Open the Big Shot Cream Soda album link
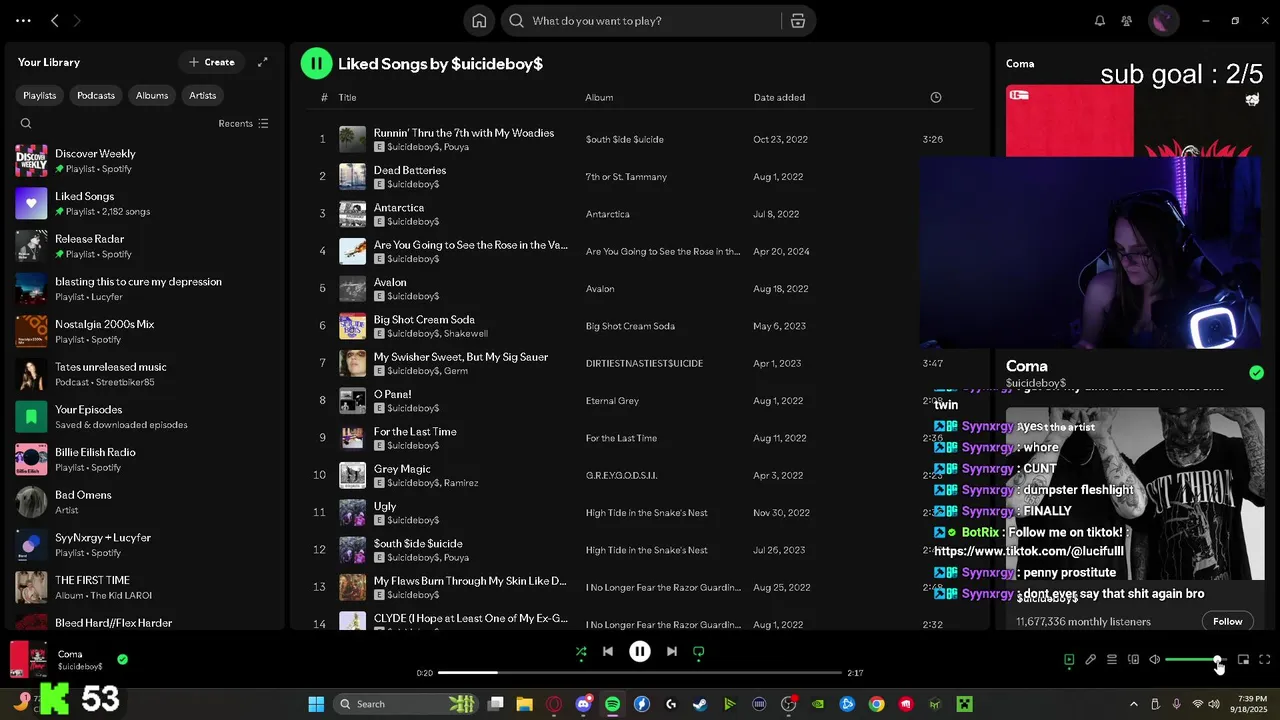Viewport: 1280px width, 720px height. (x=630, y=326)
